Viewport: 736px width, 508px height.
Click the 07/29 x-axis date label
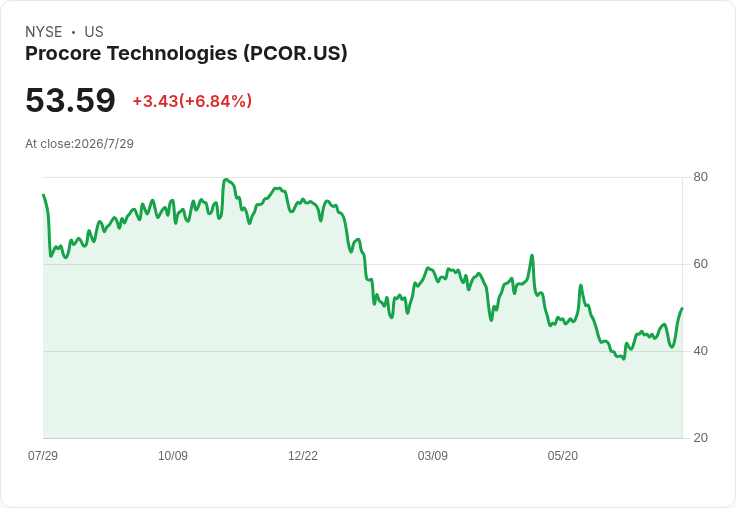(x=43, y=455)
